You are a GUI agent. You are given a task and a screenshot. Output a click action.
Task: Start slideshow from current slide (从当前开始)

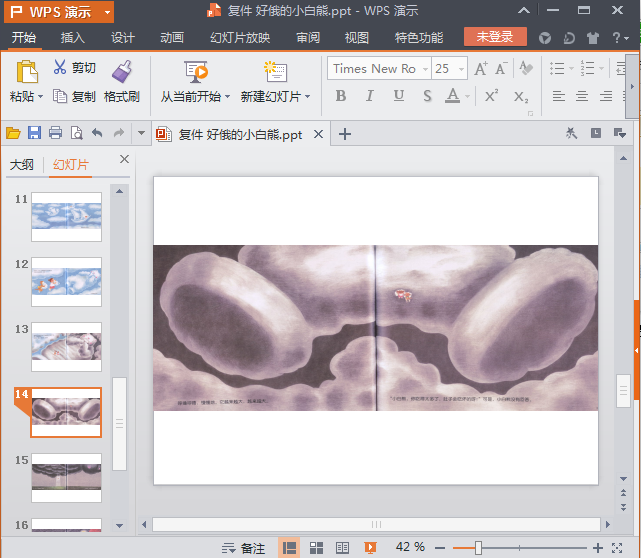click(196, 73)
